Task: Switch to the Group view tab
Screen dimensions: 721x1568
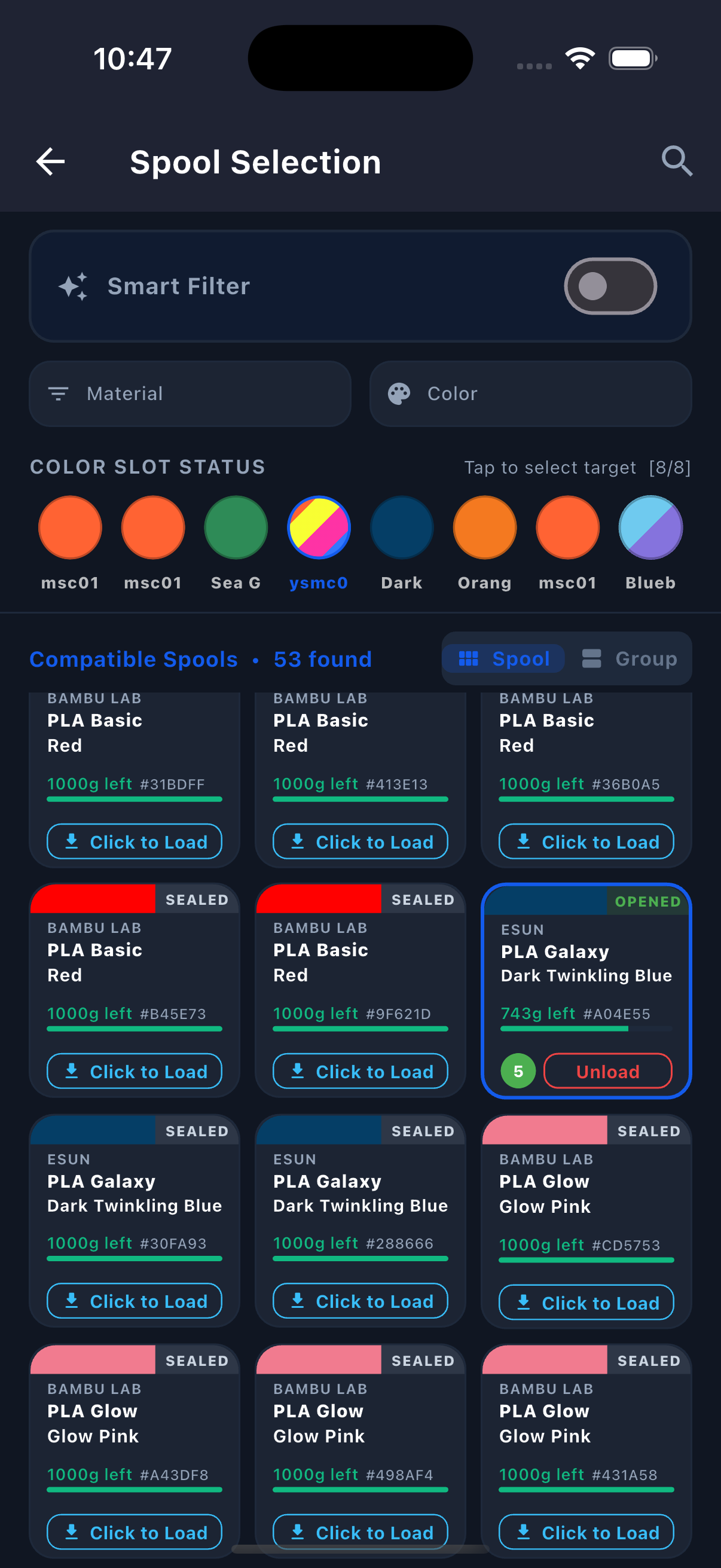Action: pos(629,658)
